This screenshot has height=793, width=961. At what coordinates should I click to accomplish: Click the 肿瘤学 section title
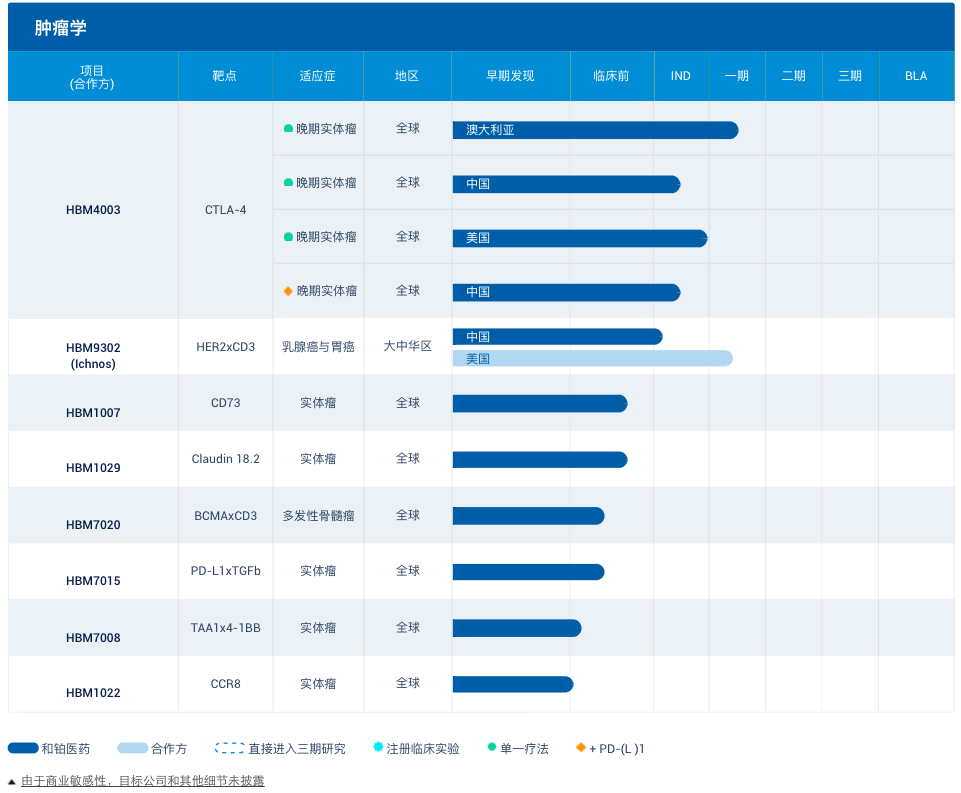(60, 28)
